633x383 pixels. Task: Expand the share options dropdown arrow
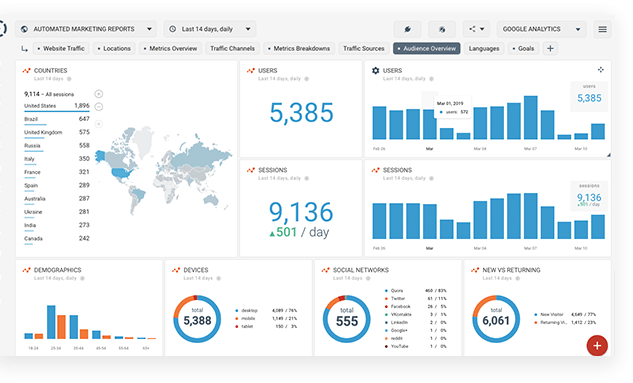[x=482, y=29]
